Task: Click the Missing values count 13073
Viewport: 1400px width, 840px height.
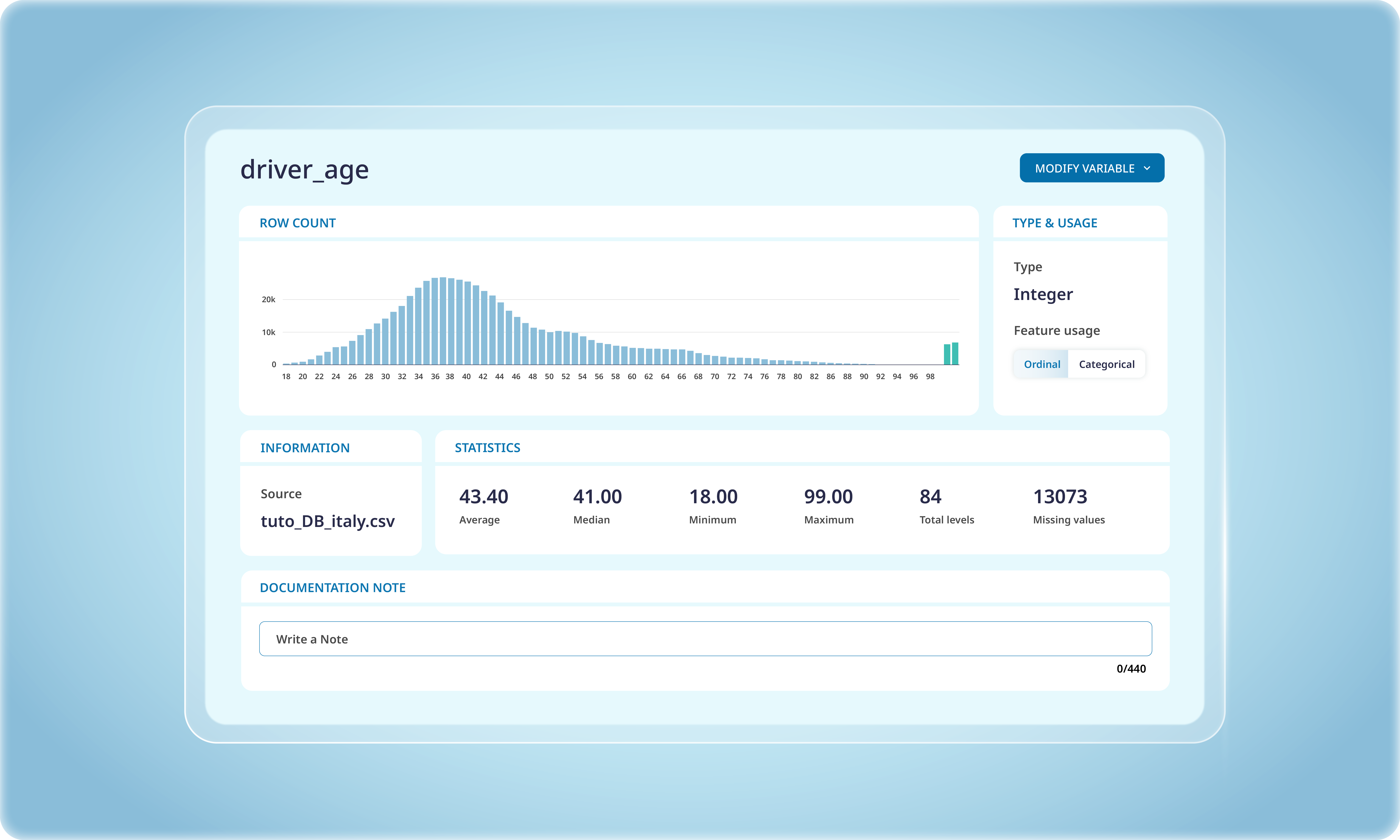Action: pyautogui.click(x=1060, y=496)
